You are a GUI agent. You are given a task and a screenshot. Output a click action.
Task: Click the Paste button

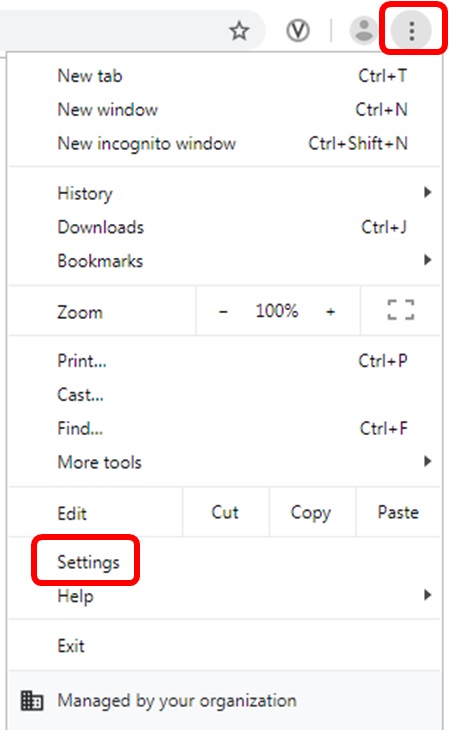[398, 512]
